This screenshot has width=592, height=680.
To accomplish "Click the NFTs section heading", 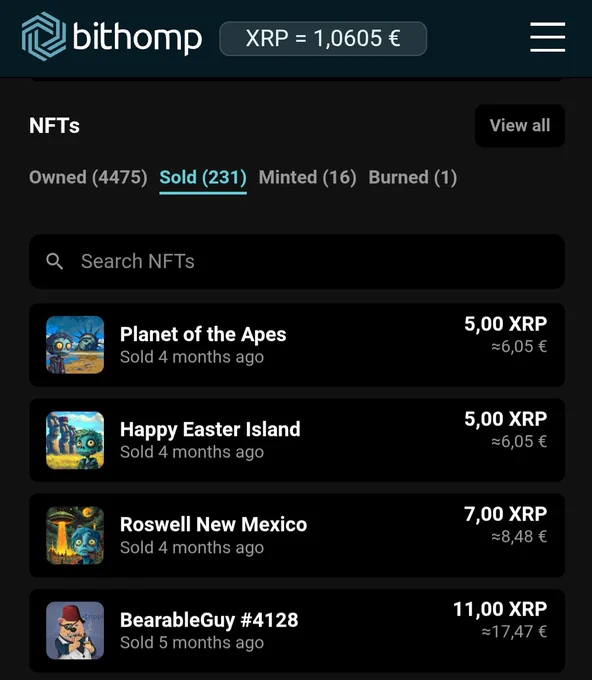I will (54, 126).
